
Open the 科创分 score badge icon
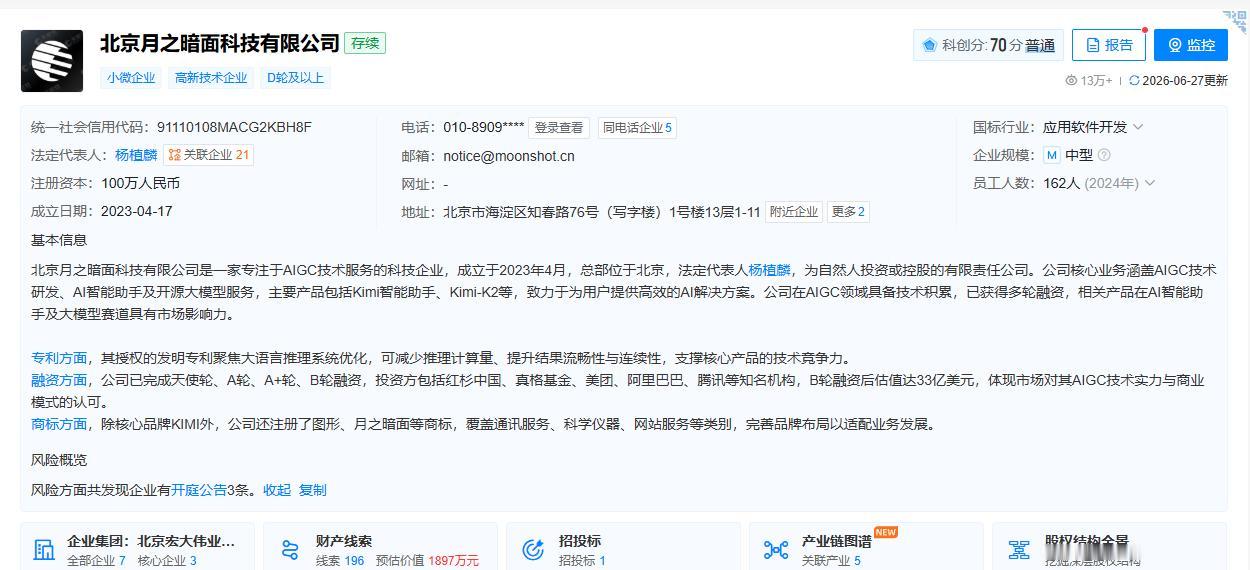pos(929,45)
